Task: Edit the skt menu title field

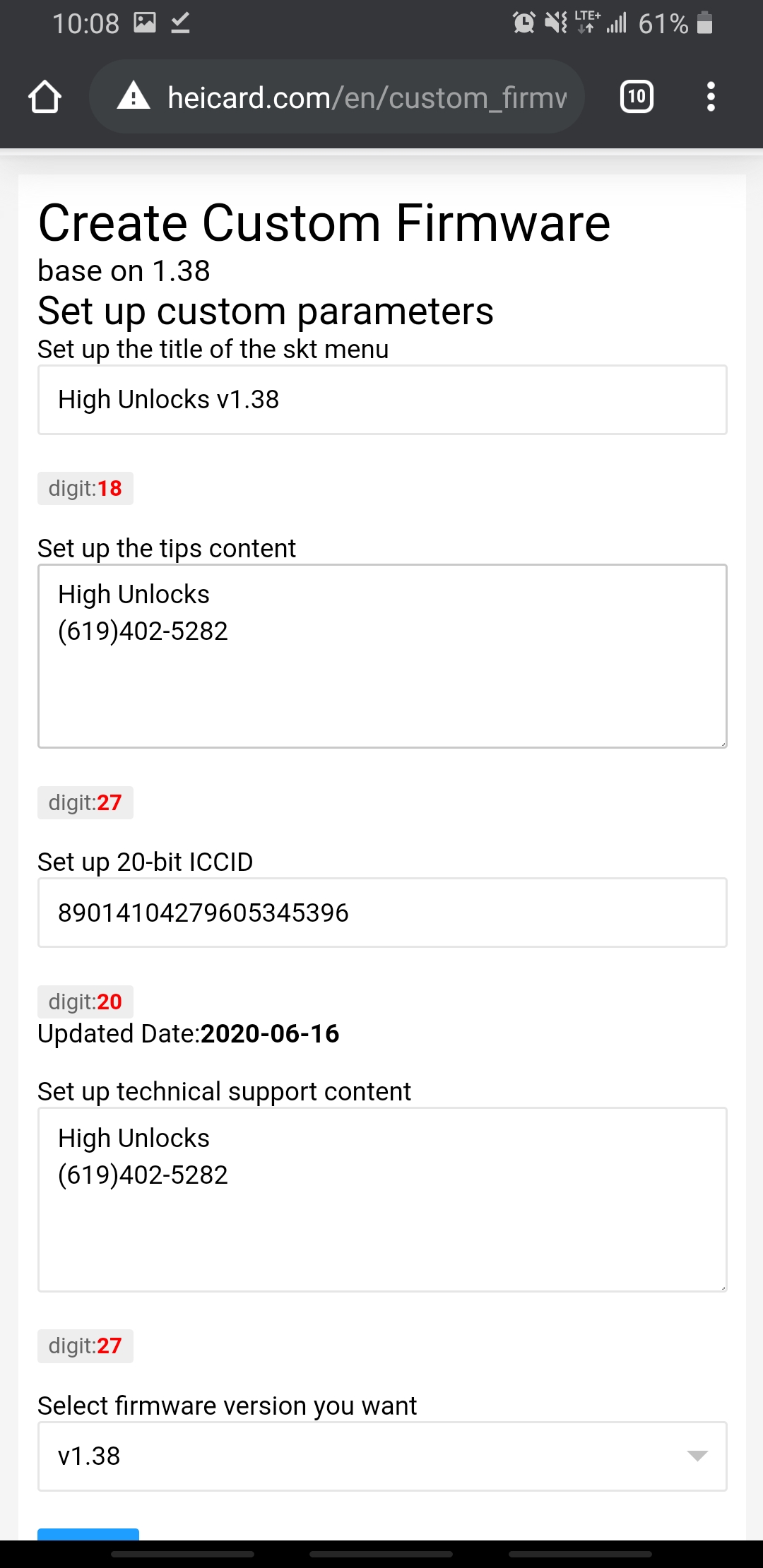Action: pyautogui.click(x=382, y=400)
